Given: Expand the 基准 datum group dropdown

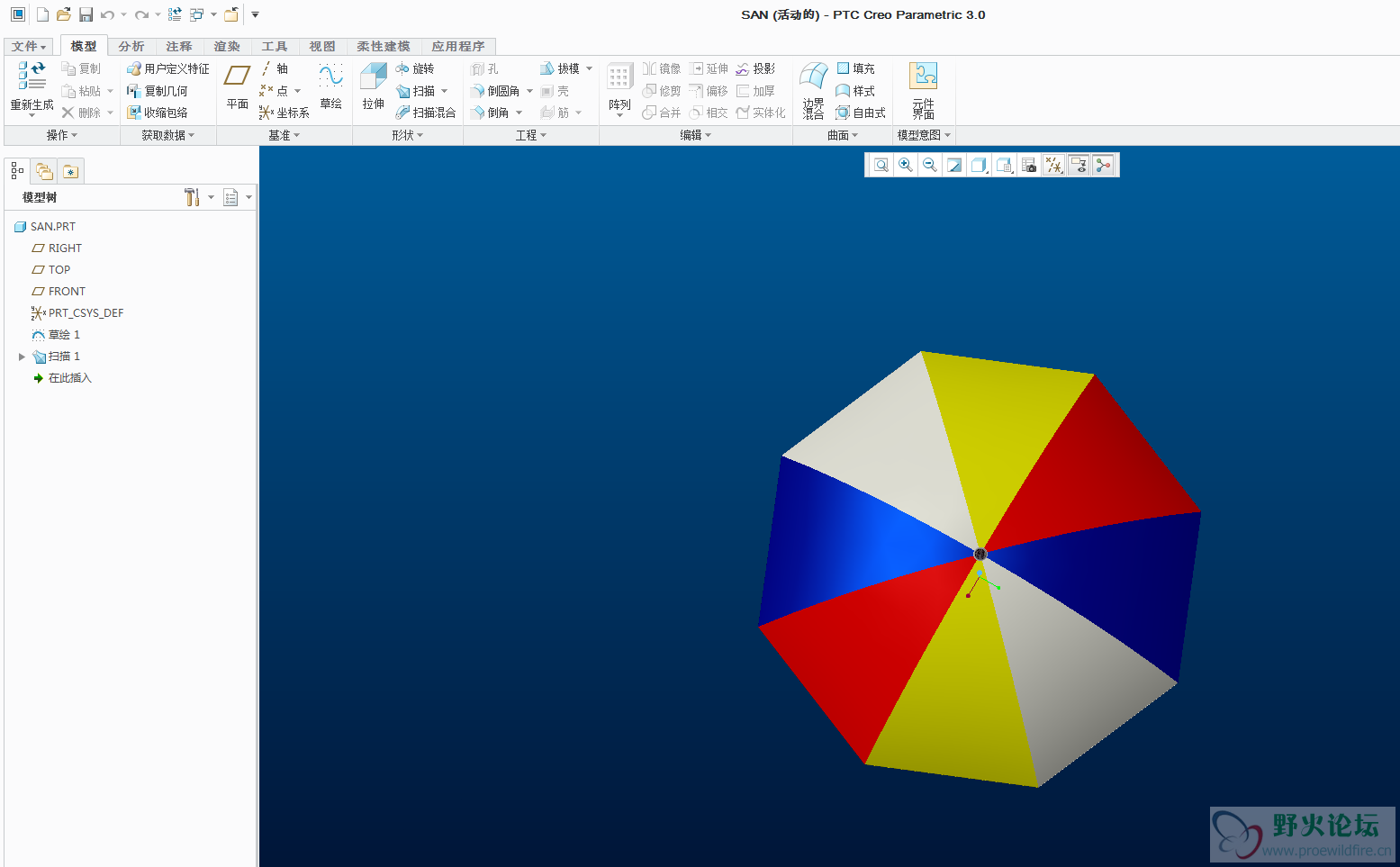Looking at the screenshot, I should click(x=285, y=135).
